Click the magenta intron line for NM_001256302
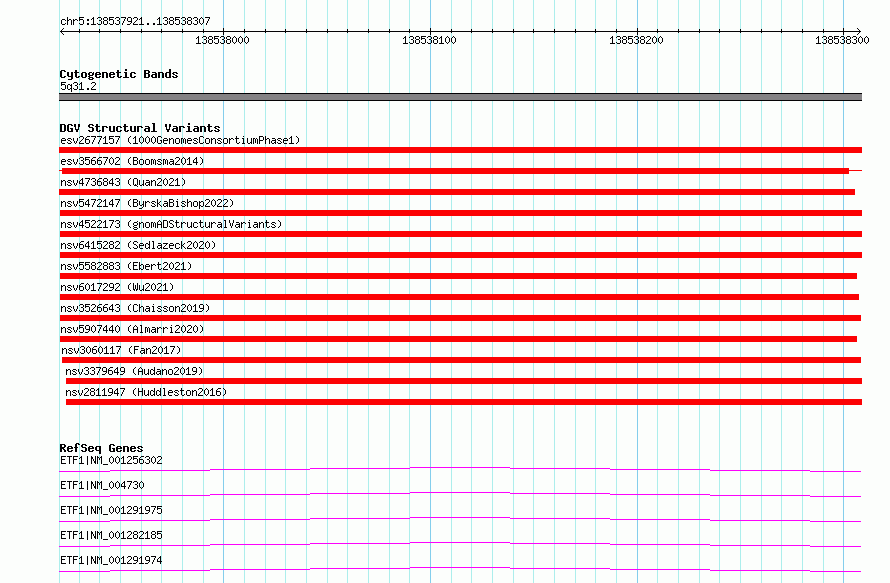Viewport: 890px width, 583px height. click(460, 468)
